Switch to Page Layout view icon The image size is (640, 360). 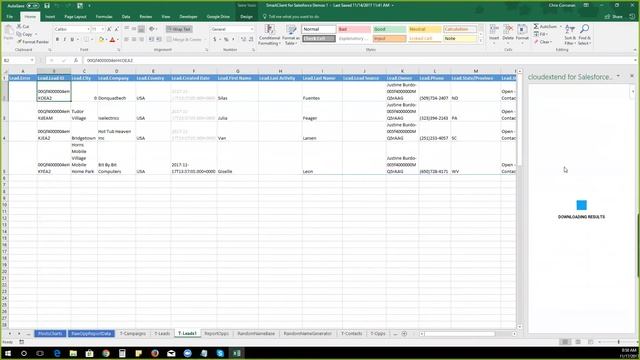tap(578, 342)
